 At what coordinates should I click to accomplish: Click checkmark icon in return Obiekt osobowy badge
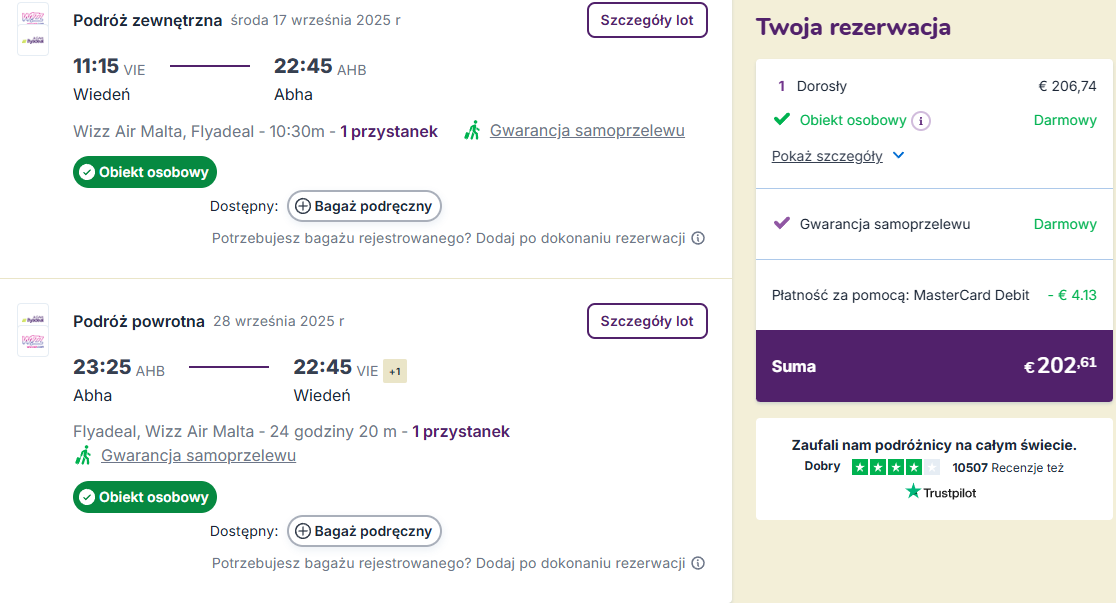(87, 497)
